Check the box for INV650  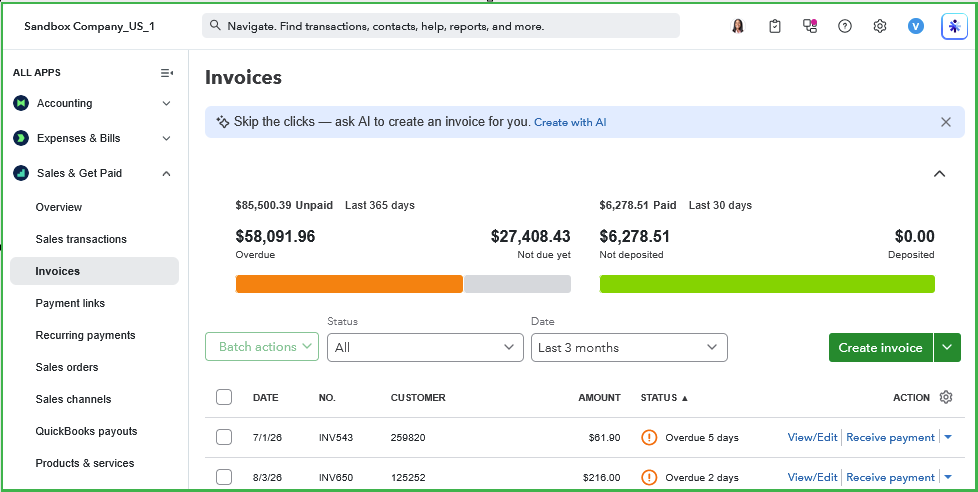coord(224,477)
